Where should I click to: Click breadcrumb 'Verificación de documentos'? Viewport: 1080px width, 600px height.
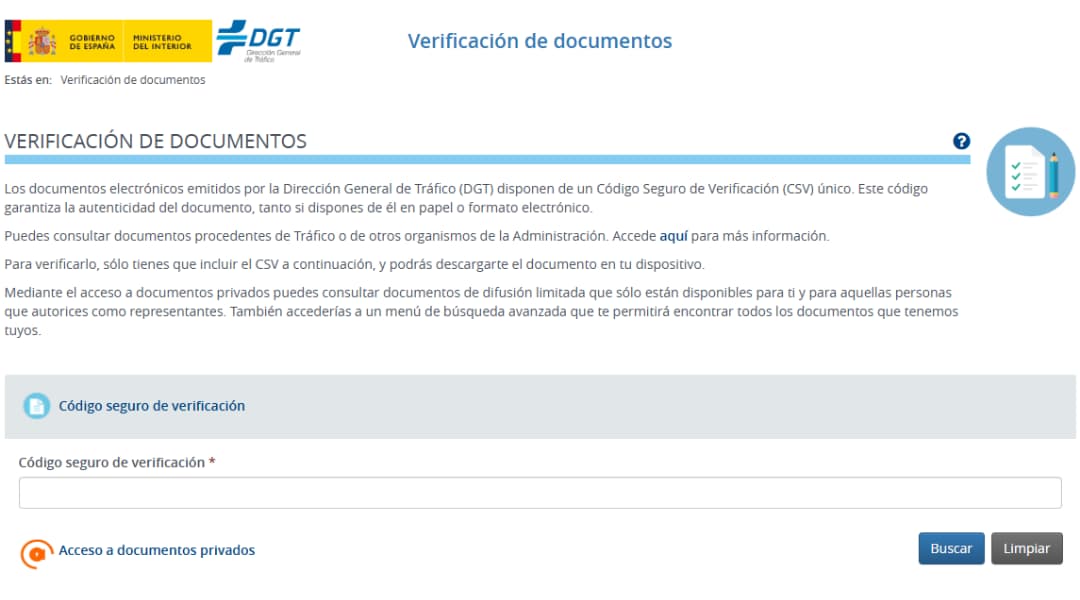[x=133, y=80]
